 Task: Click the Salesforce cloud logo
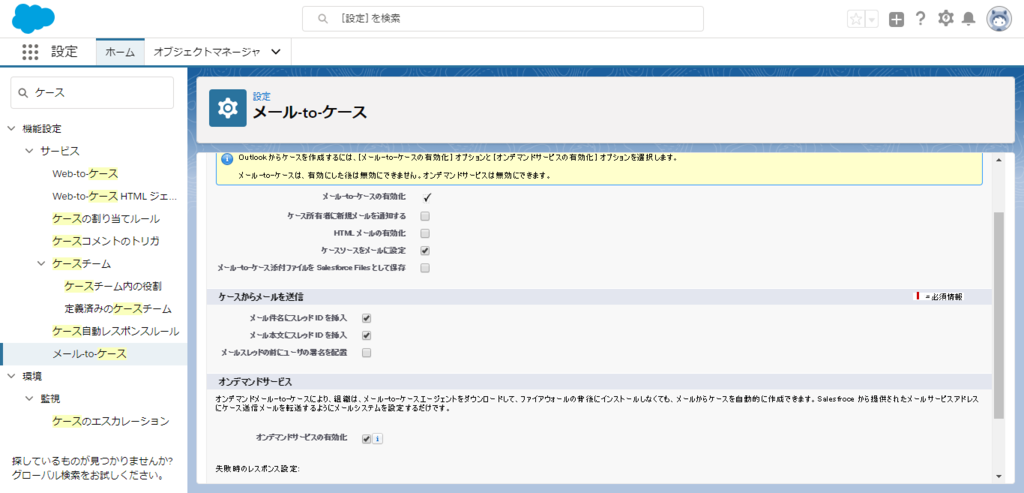33,18
